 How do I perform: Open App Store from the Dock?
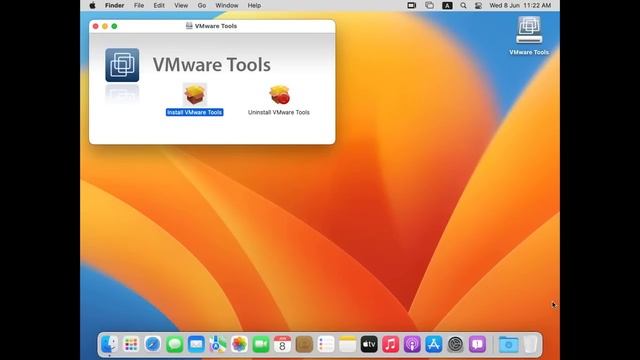(434, 344)
